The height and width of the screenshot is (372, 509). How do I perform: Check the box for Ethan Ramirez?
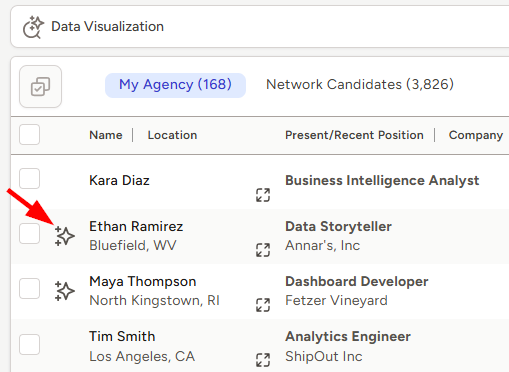[29, 234]
